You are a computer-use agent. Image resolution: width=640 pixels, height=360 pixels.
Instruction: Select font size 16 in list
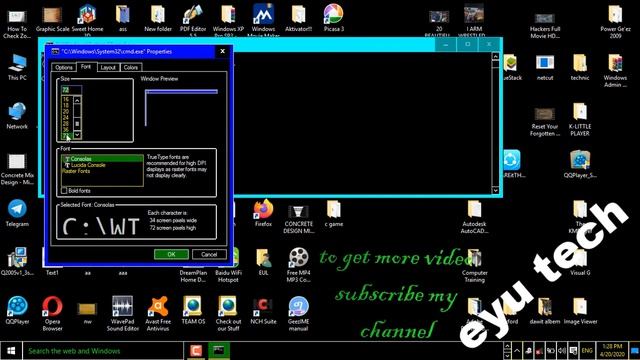[67, 99]
